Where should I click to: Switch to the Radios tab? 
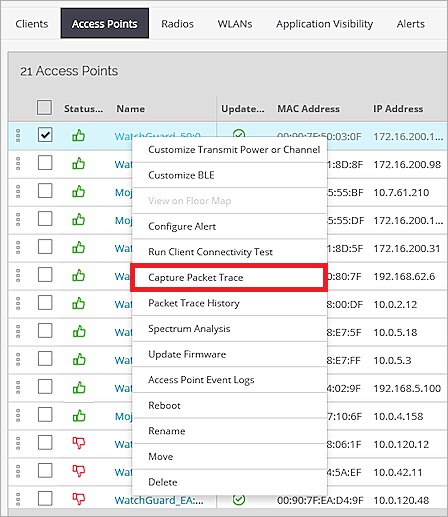[177, 24]
